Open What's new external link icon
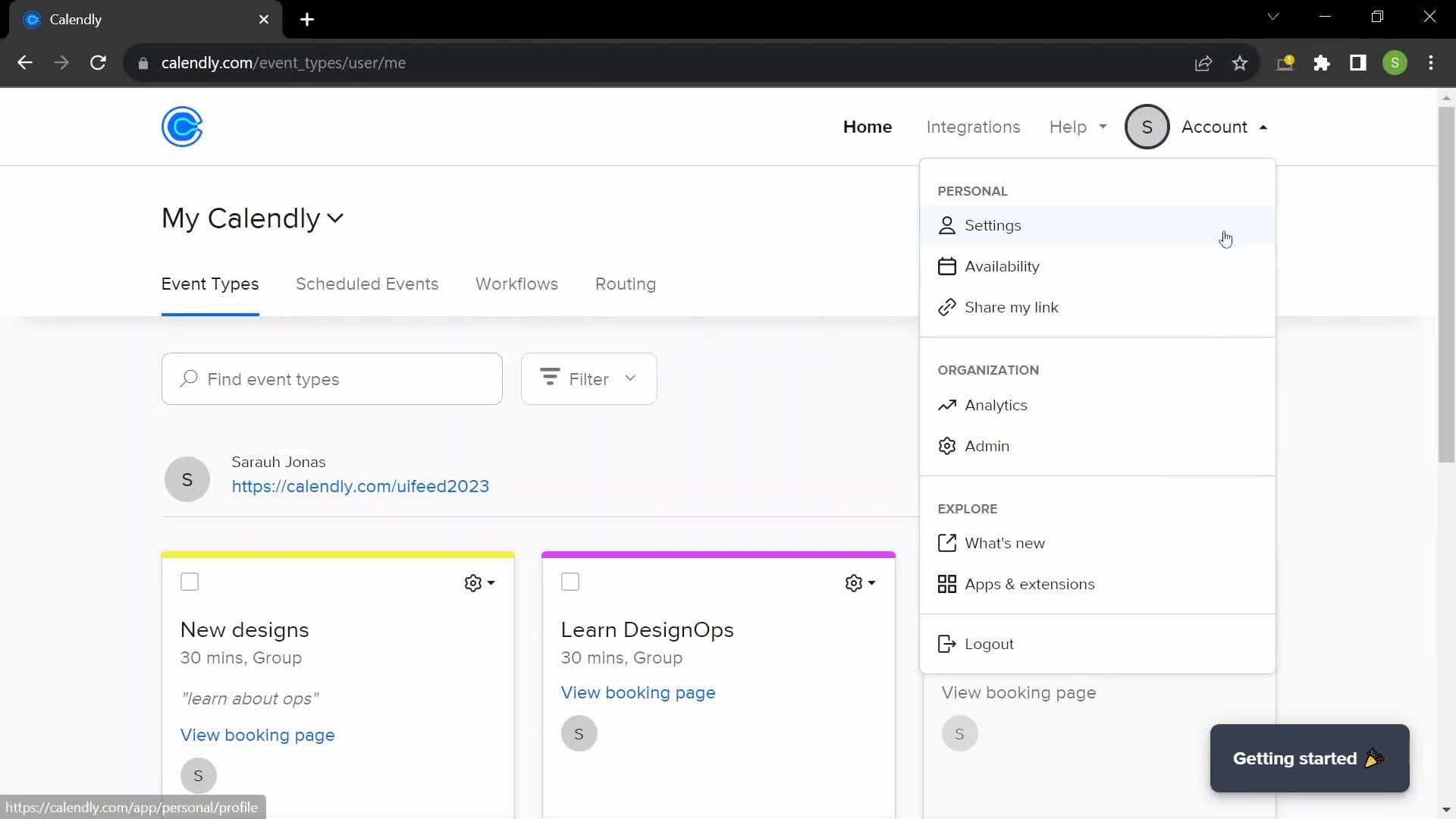 tap(946, 542)
